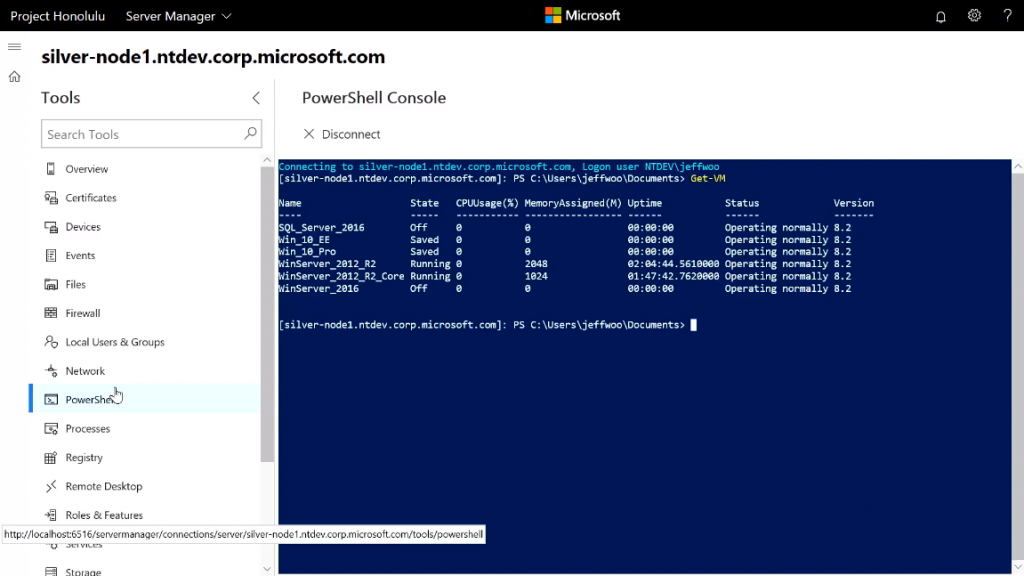Click the 2048 memory assigned value
The height and width of the screenshot is (576, 1024).
pos(536,264)
